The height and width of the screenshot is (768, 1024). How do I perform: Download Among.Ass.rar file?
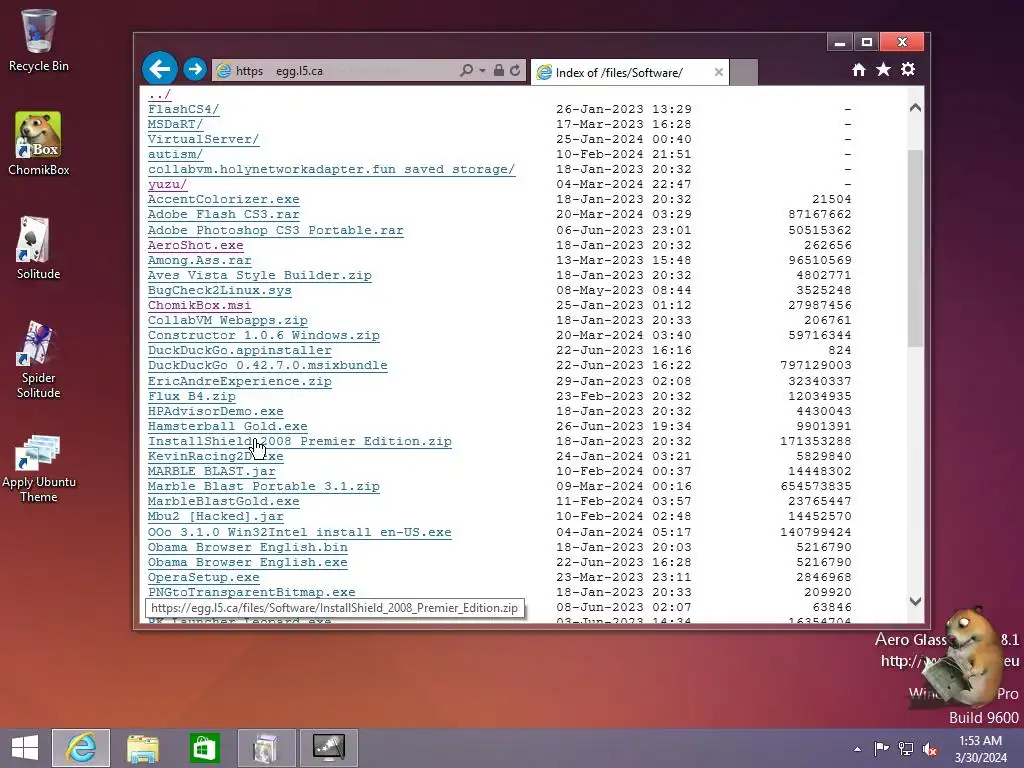point(199,261)
